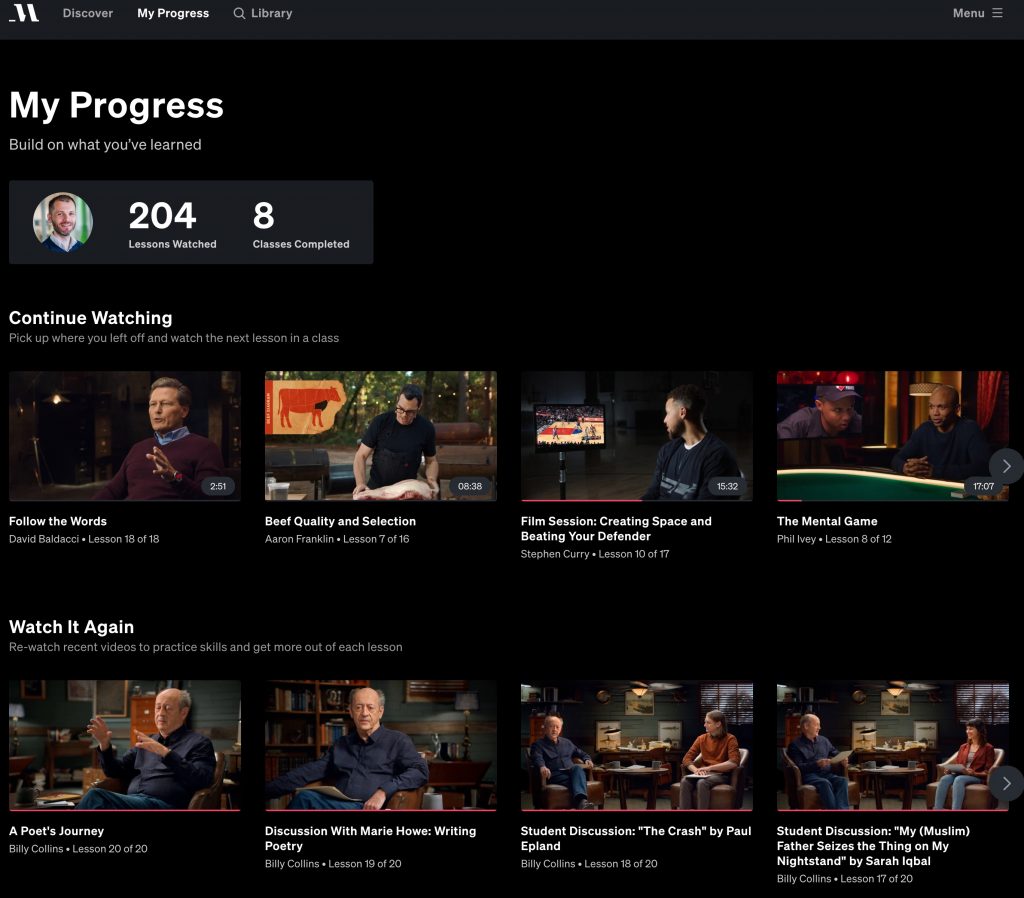
Task: Click the 15:32 duration badge
Action: [x=727, y=487]
